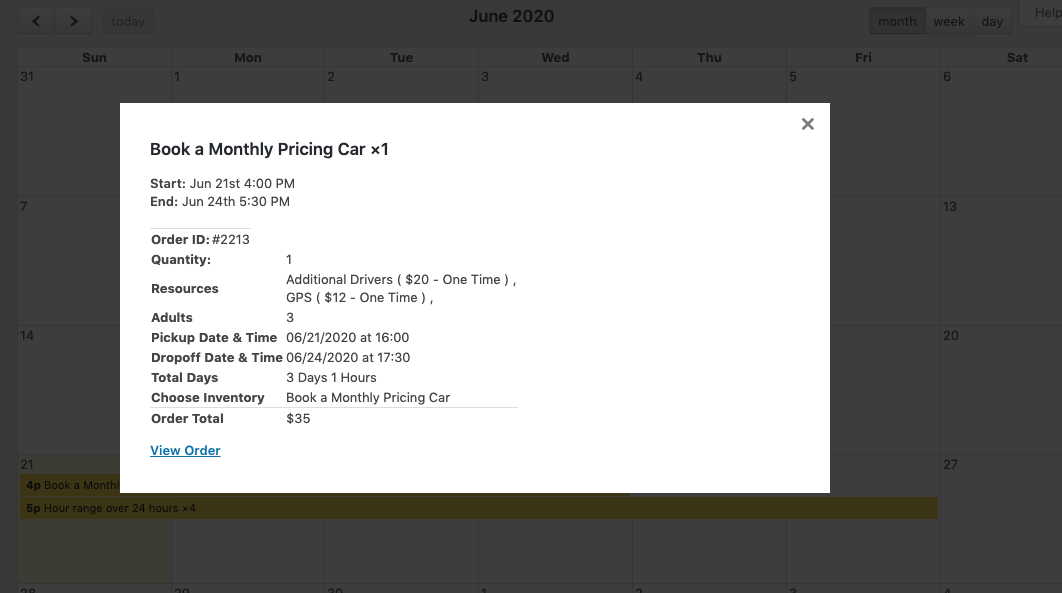Select the 4p Book a Monthly event
Image resolution: width=1062 pixels, height=593 pixels.
tap(70, 486)
